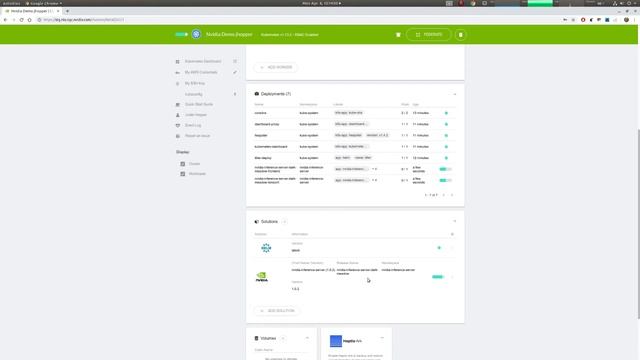The height and width of the screenshot is (360, 640).
Task: Select Kubeconfig in the sidebar
Action: tap(193, 94)
